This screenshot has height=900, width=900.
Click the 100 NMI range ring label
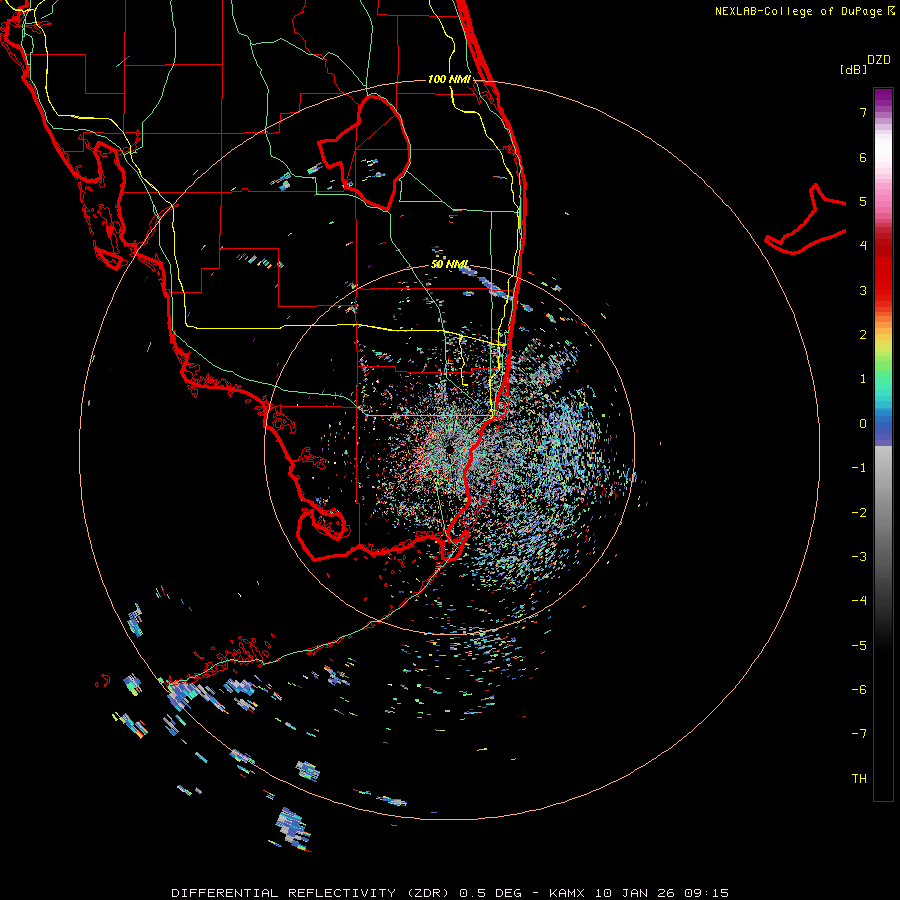click(449, 79)
